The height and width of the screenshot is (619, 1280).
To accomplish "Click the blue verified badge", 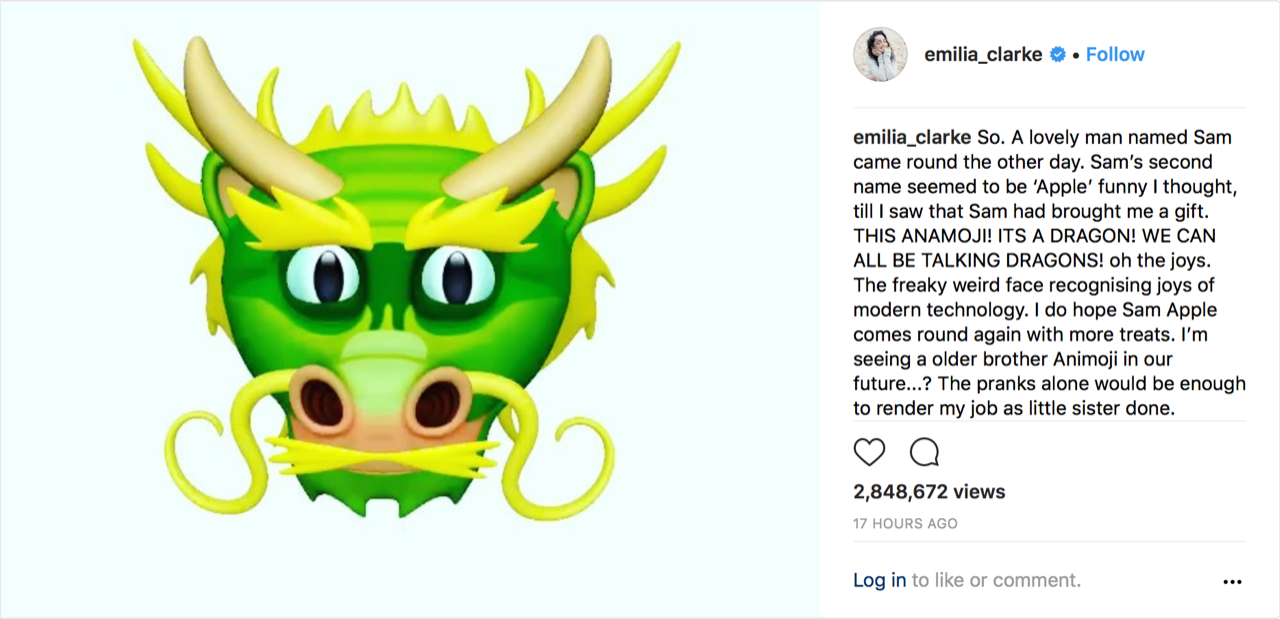I will point(1058,55).
